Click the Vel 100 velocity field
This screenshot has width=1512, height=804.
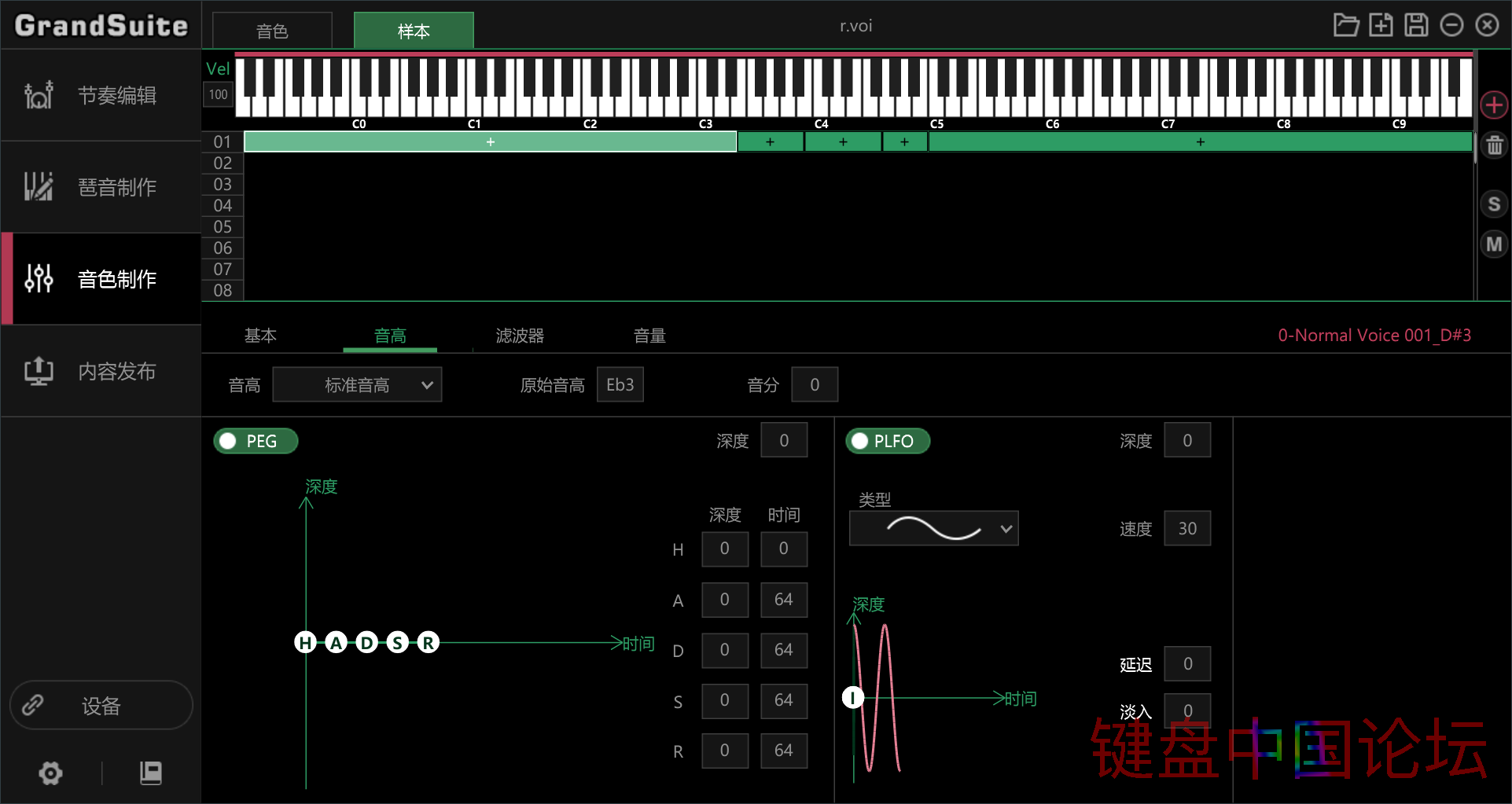tap(218, 94)
